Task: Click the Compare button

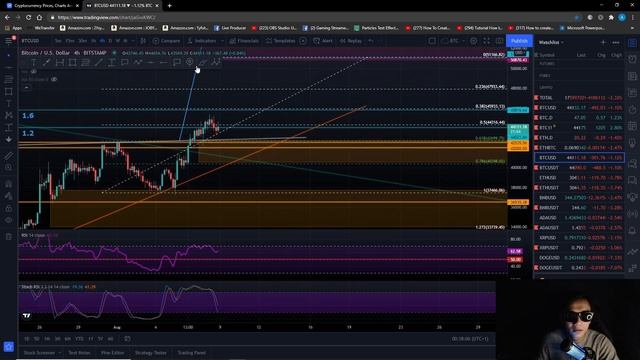Action: coord(167,41)
